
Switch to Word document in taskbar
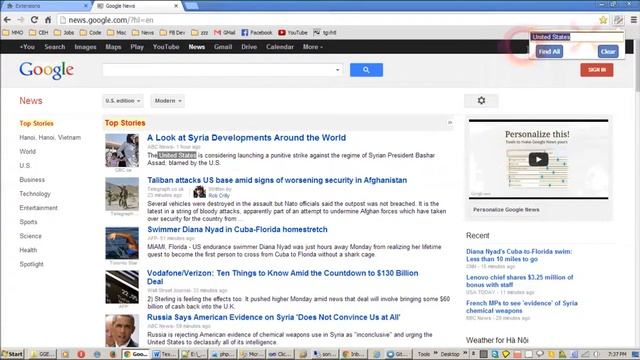click(163, 354)
